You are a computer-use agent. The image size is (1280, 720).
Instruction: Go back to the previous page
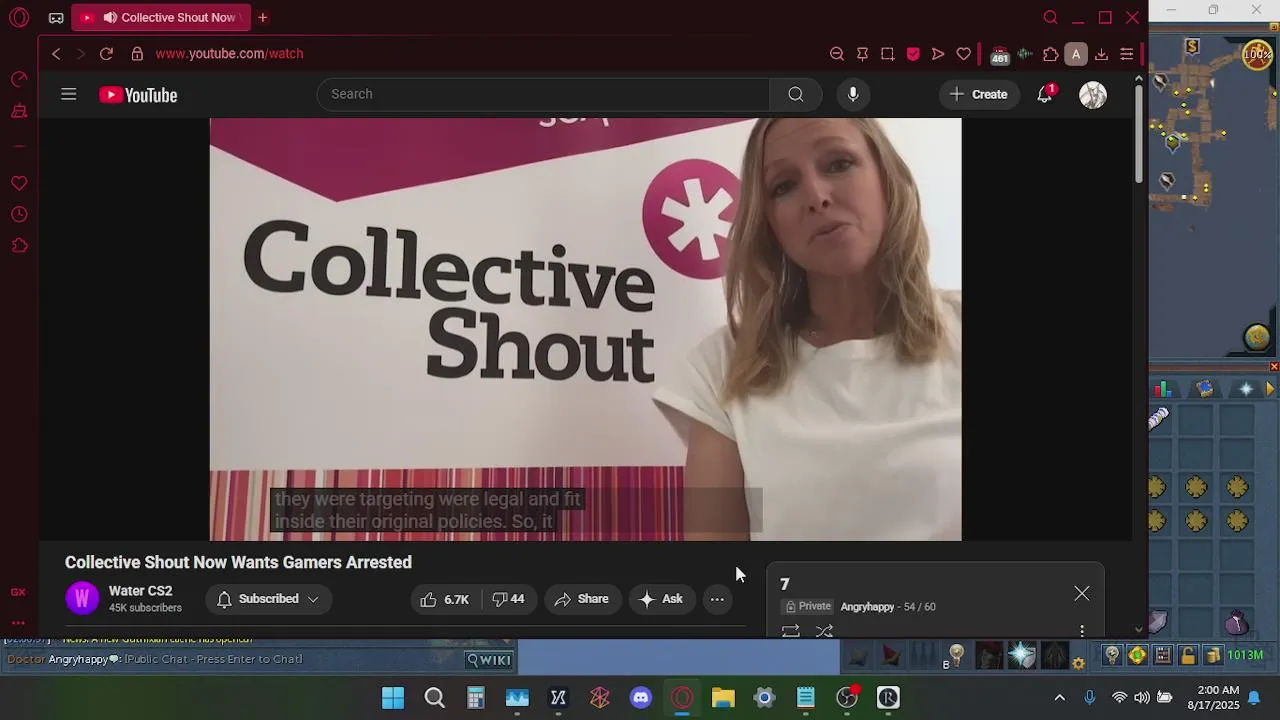[x=56, y=54]
